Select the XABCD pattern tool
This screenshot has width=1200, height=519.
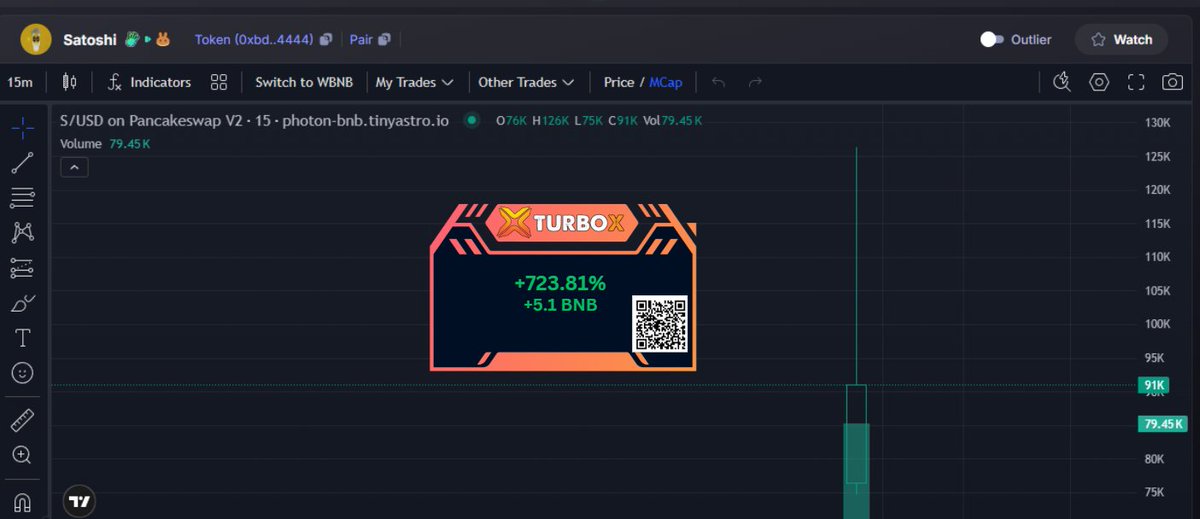[x=22, y=232]
